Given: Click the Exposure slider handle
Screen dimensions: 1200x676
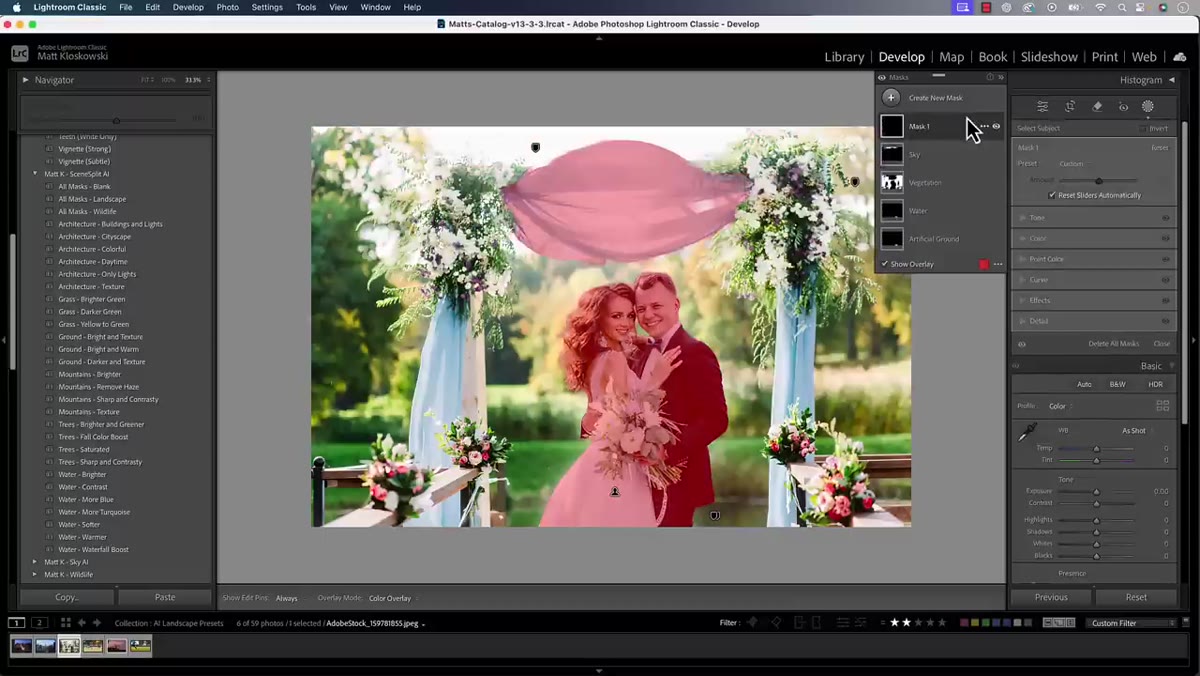Looking at the screenshot, I should coord(1096,492).
